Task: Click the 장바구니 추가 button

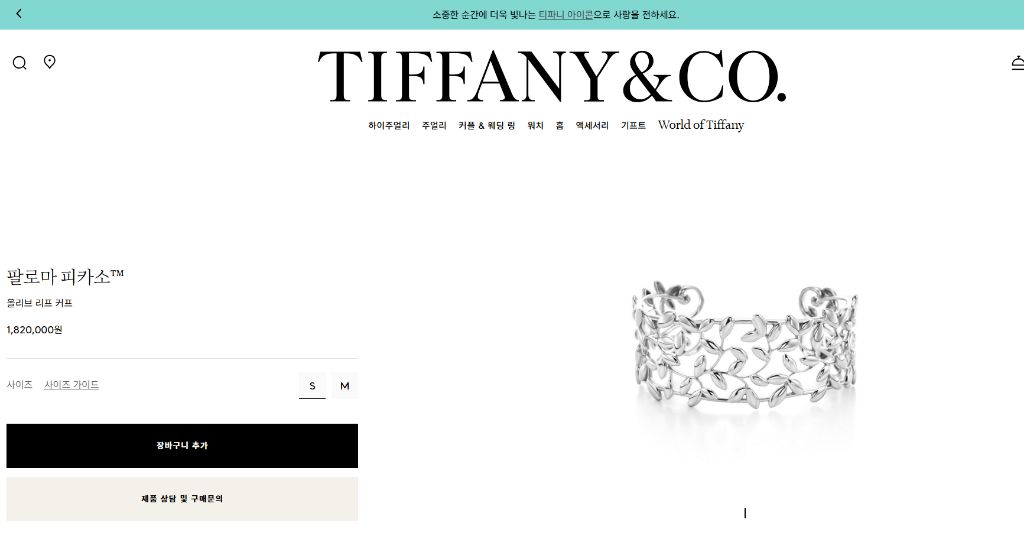Action: click(x=182, y=446)
